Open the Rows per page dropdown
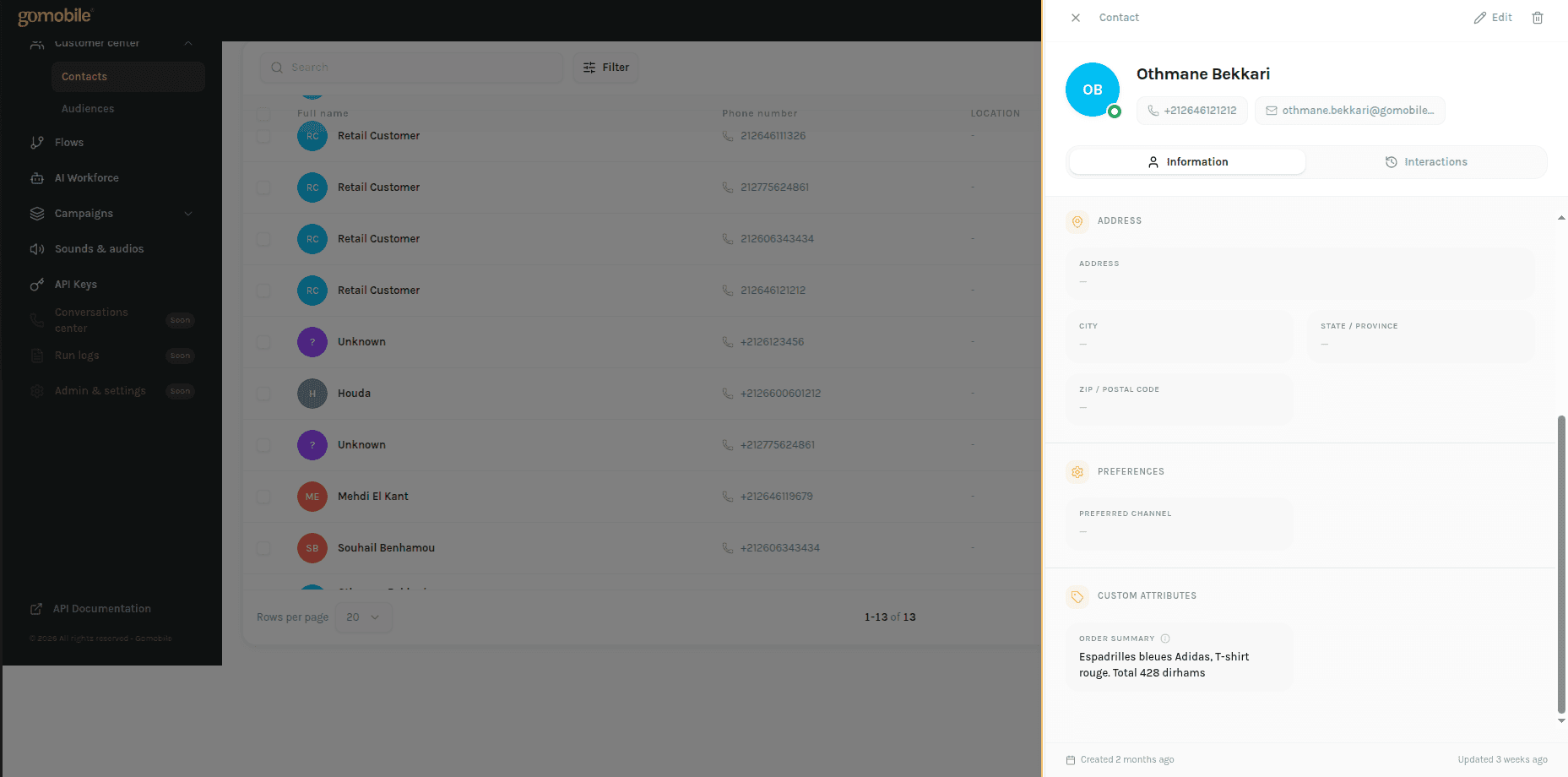The width and height of the screenshot is (1568, 777). tap(363, 617)
